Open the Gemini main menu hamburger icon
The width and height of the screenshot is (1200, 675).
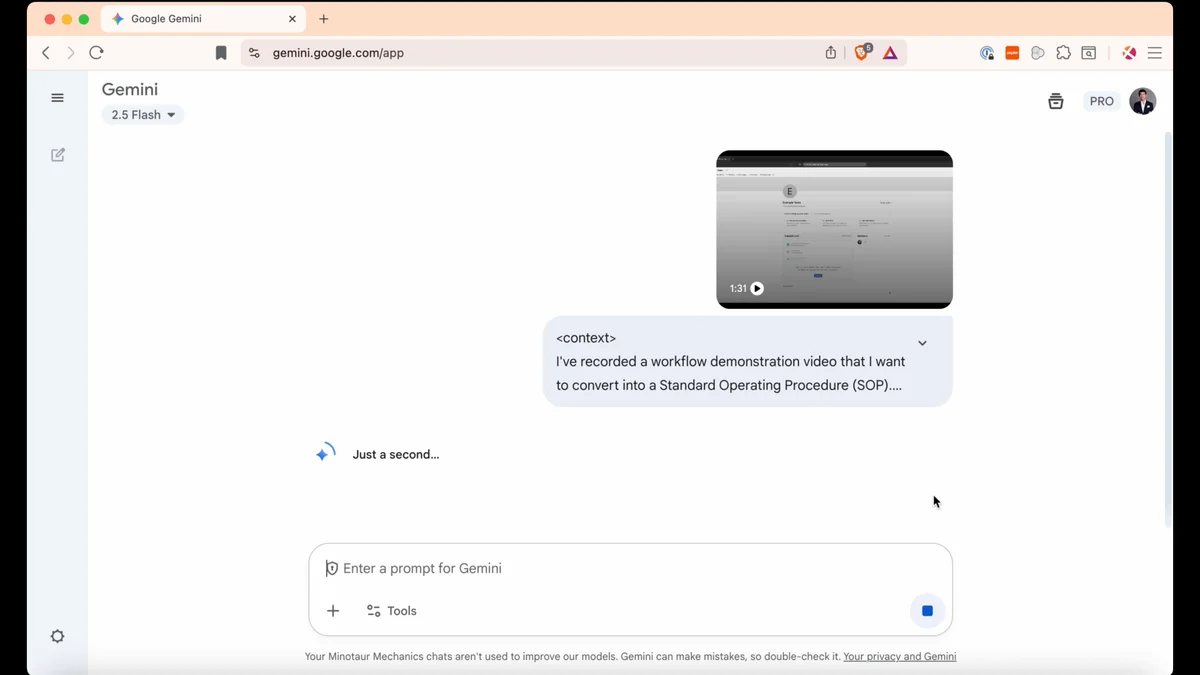point(57,98)
